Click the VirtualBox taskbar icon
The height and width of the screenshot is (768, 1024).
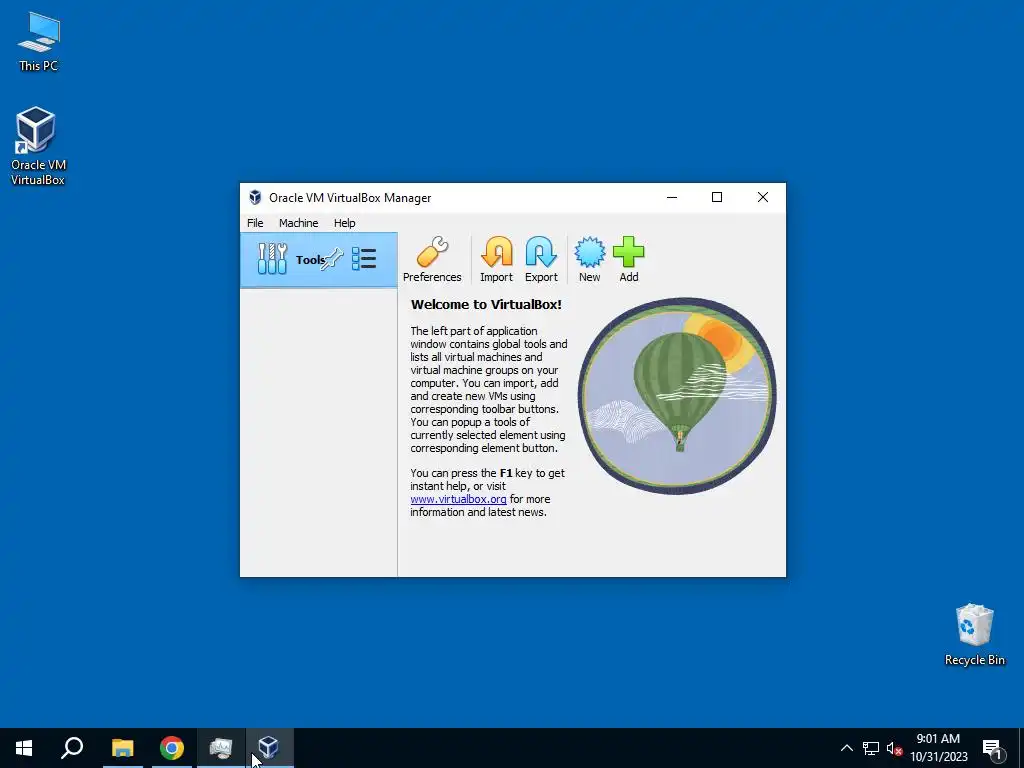click(x=269, y=748)
